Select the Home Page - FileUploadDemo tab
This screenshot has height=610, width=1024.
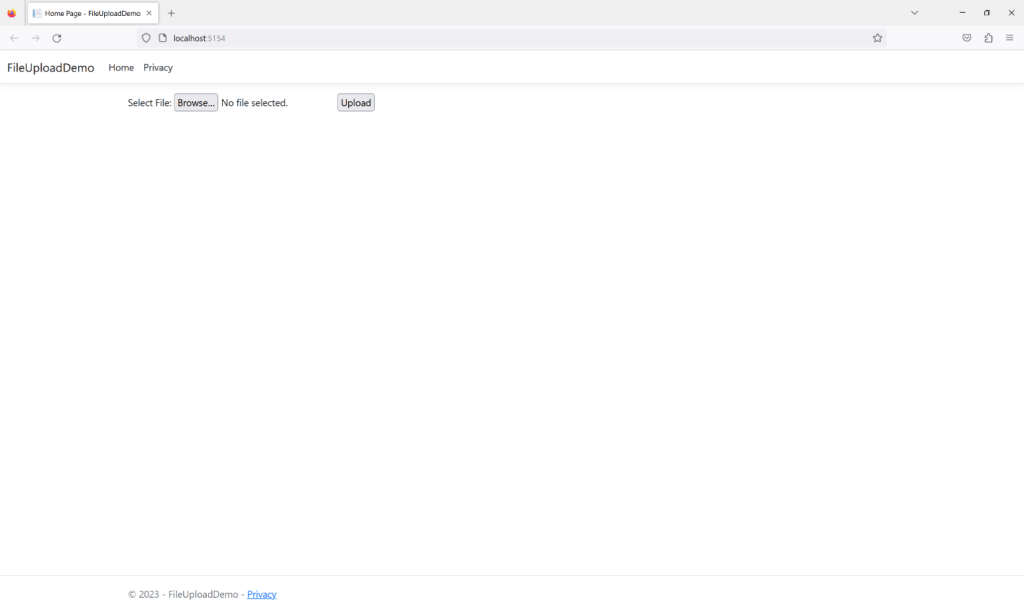point(90,13)
